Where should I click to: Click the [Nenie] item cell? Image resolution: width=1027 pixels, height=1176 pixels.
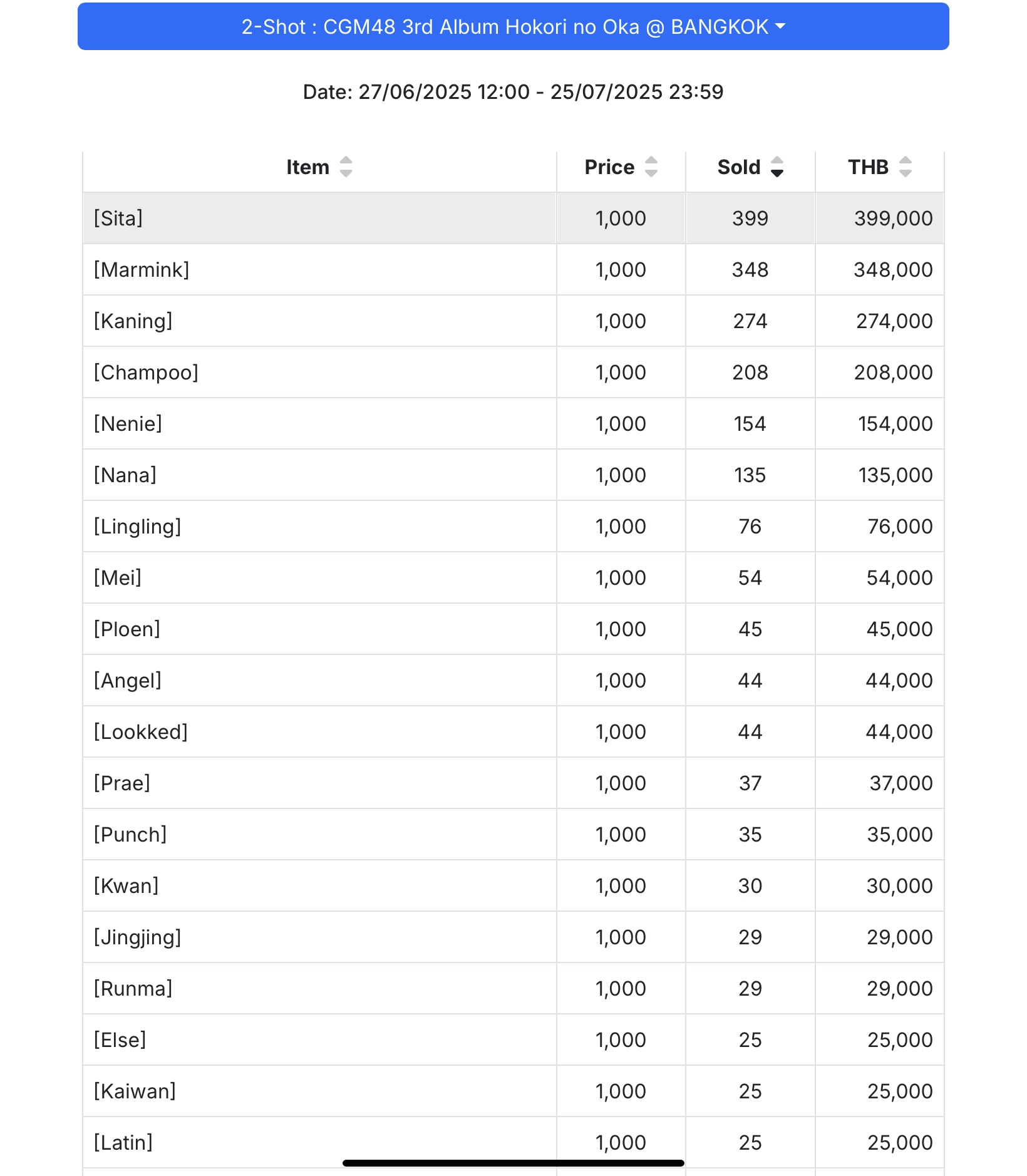click(319, 423)
